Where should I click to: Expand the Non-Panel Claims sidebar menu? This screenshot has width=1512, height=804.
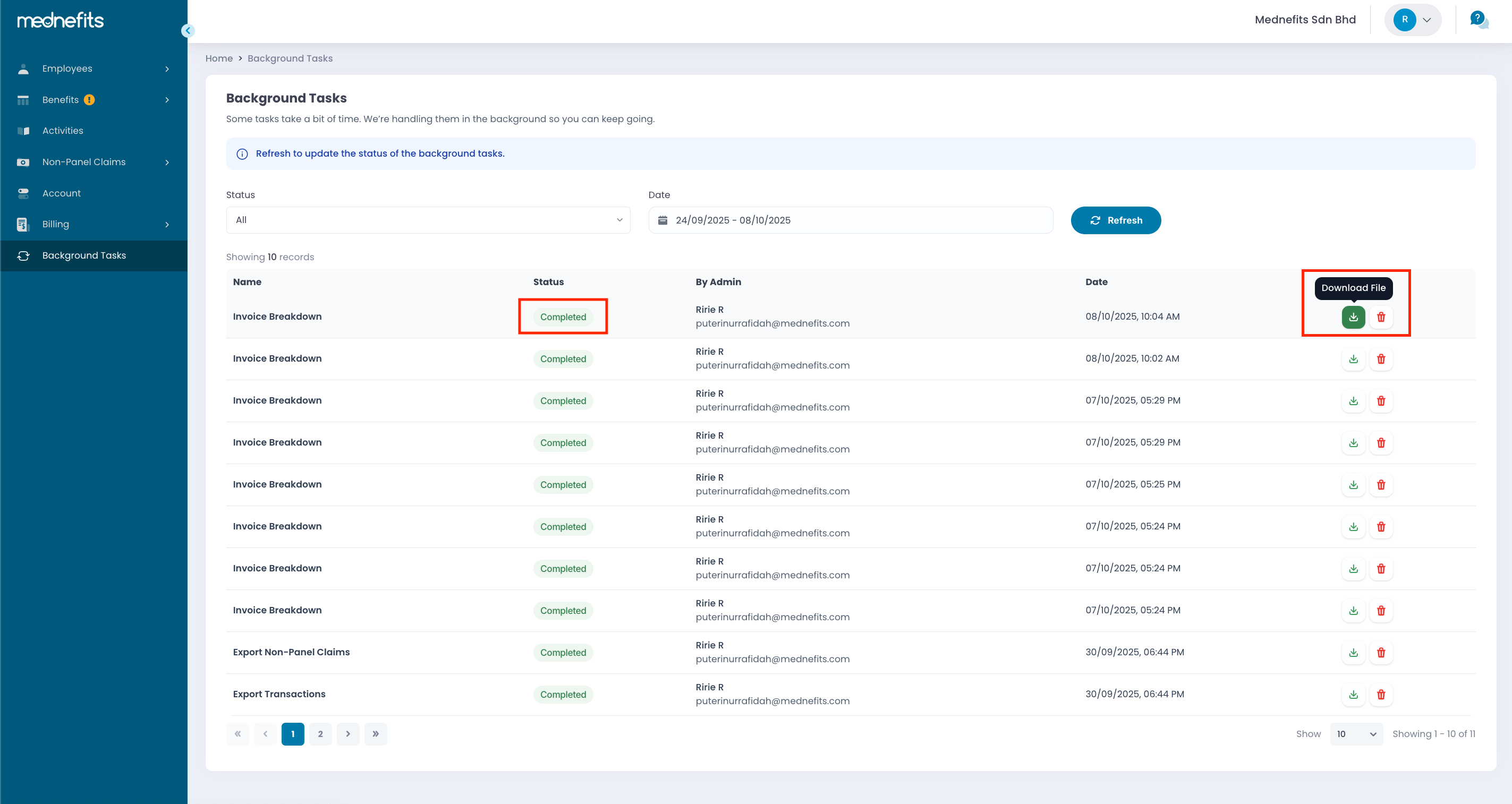[94, 162]
